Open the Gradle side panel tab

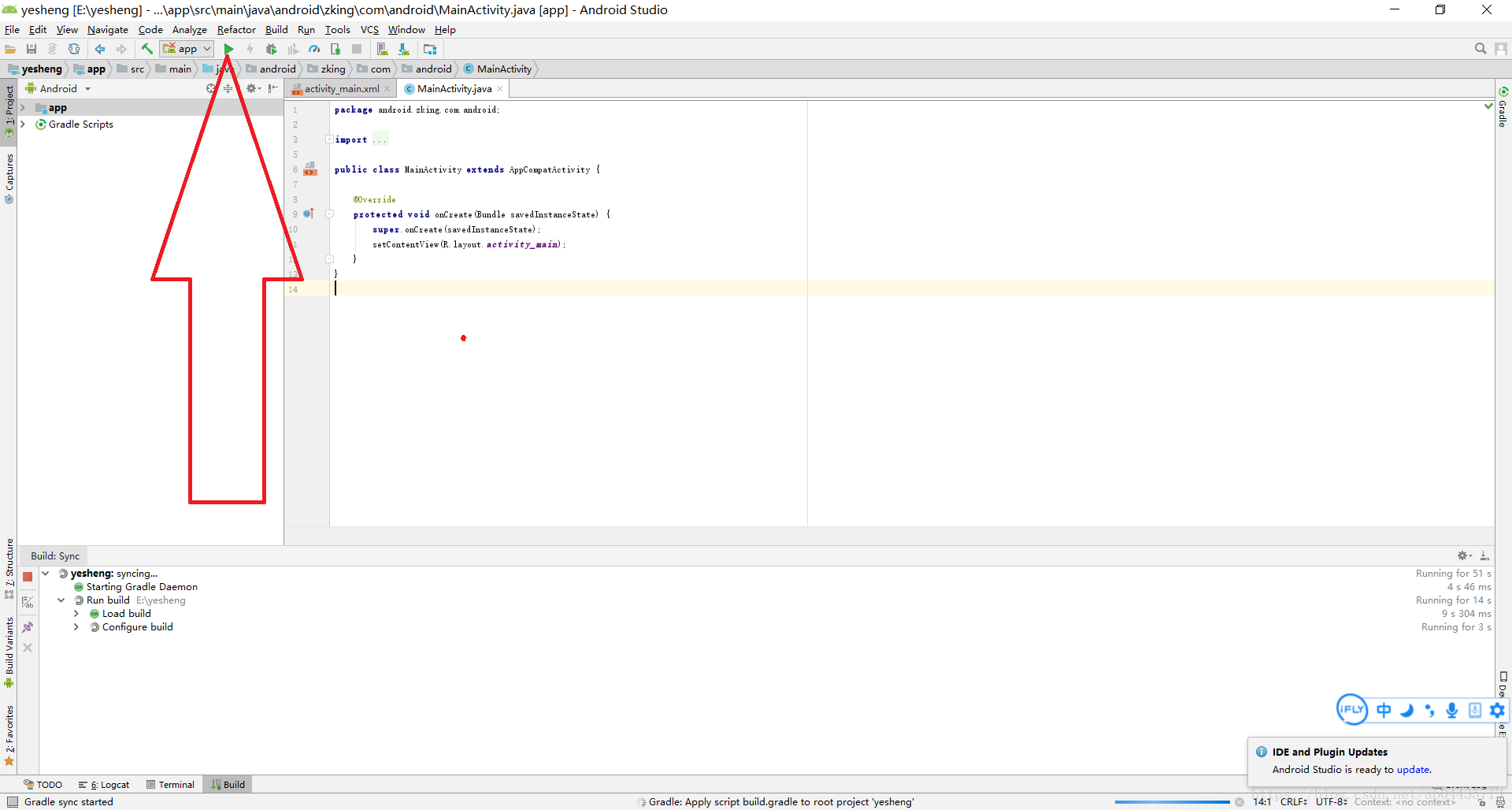coord(1503,108)
